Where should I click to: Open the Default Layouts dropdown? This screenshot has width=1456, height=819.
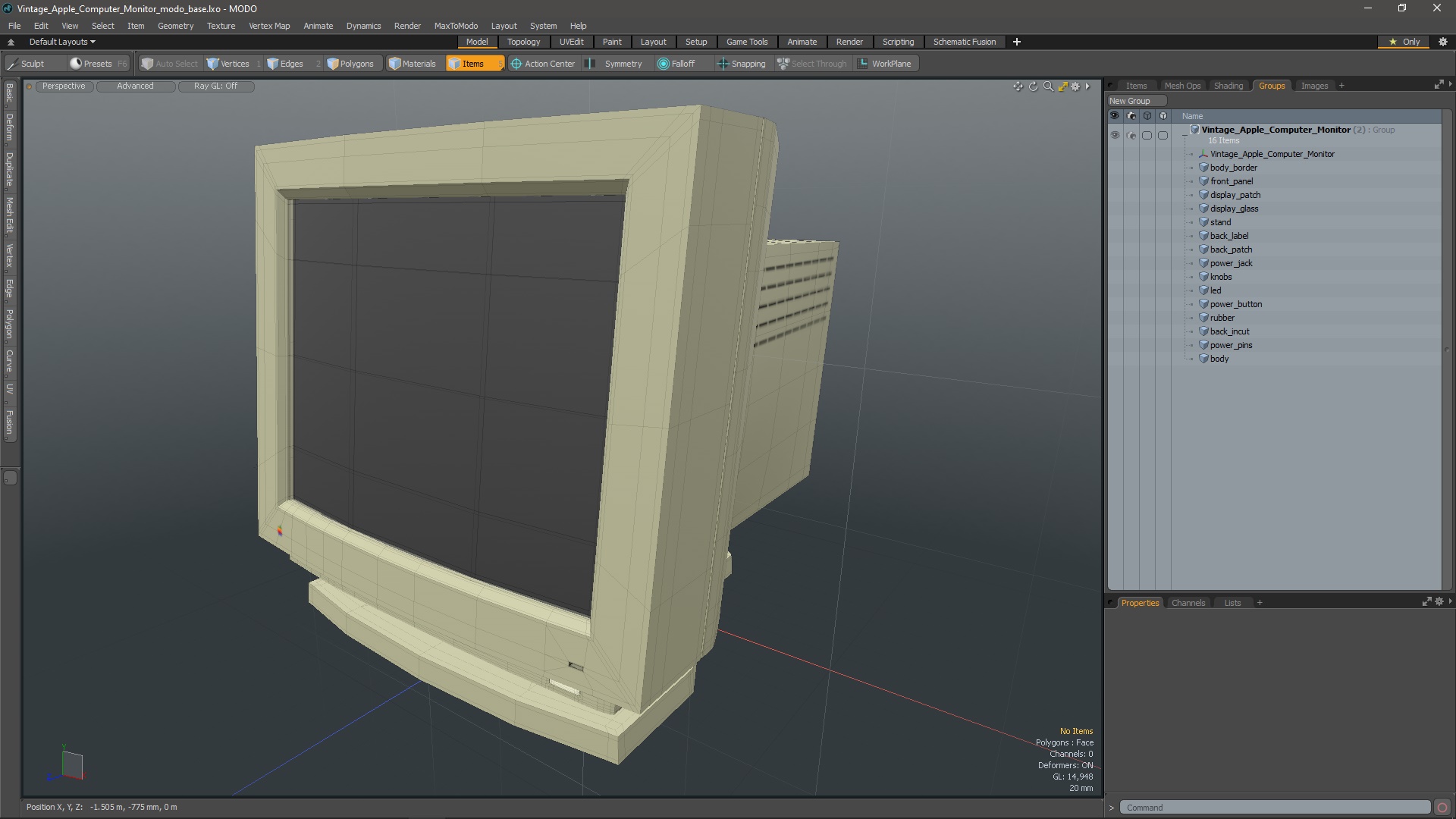coord(62,42)
